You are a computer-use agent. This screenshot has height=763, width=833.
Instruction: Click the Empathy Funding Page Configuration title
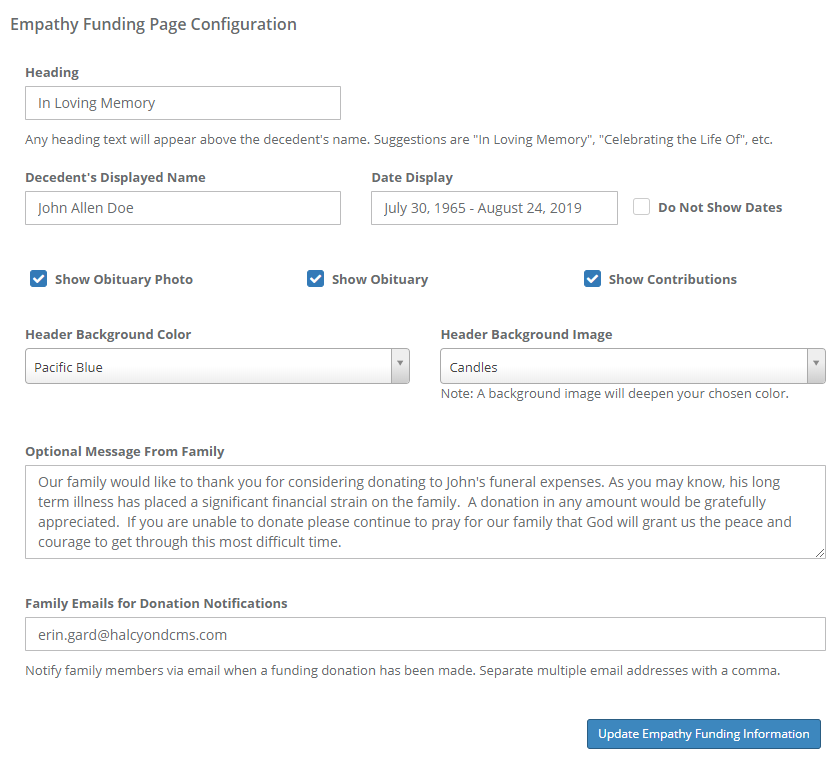point(153,24)
